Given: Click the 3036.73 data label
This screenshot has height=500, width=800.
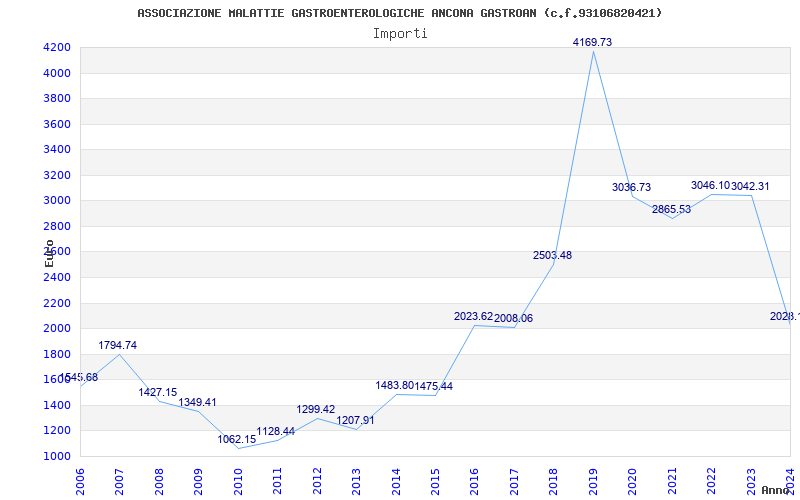Looking at the screenshot, I should point(632,187).
